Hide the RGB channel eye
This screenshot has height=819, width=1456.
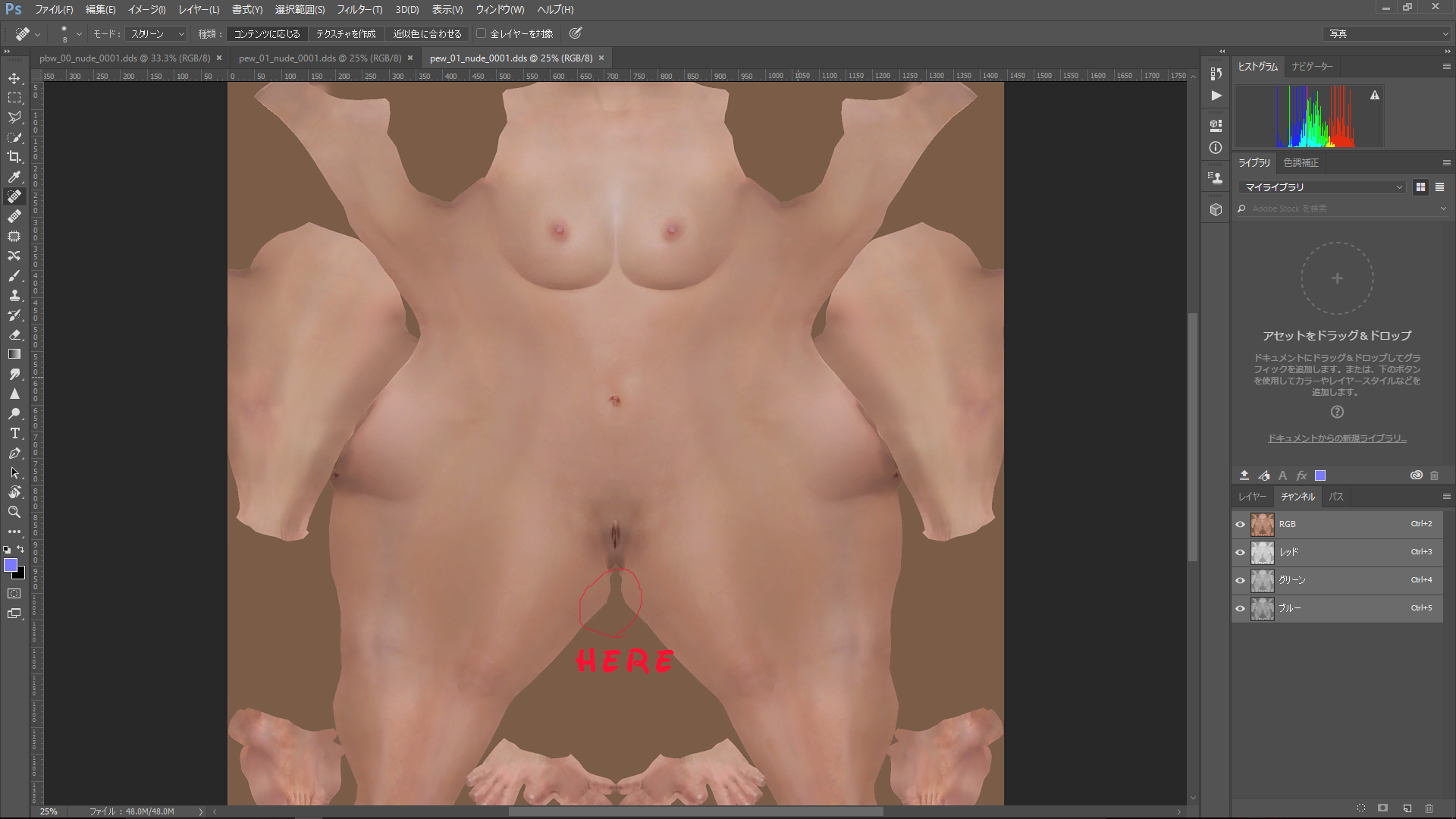tap(1241, 524)
